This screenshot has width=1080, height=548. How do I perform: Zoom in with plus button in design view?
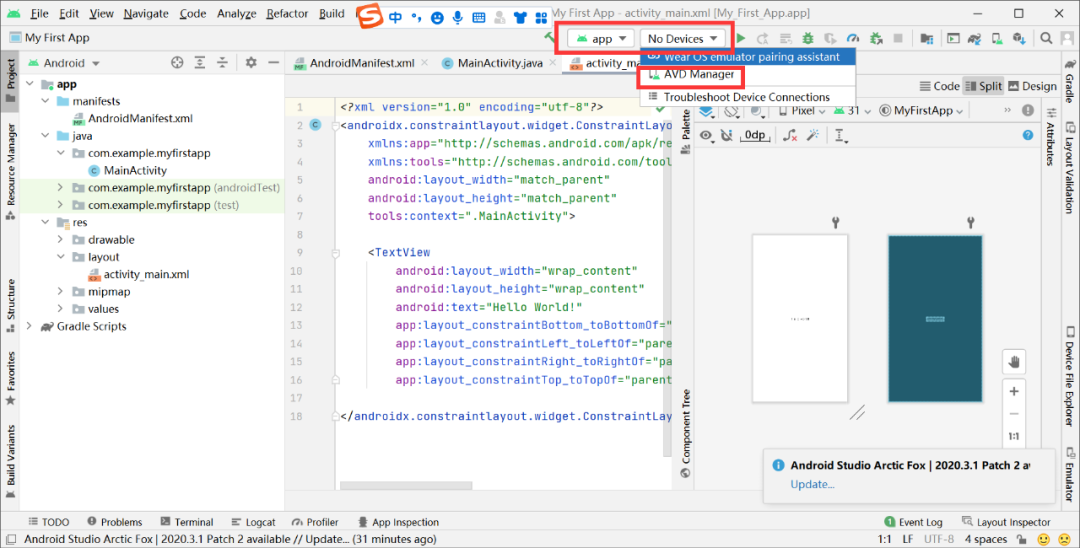(x=1014, y=391)
